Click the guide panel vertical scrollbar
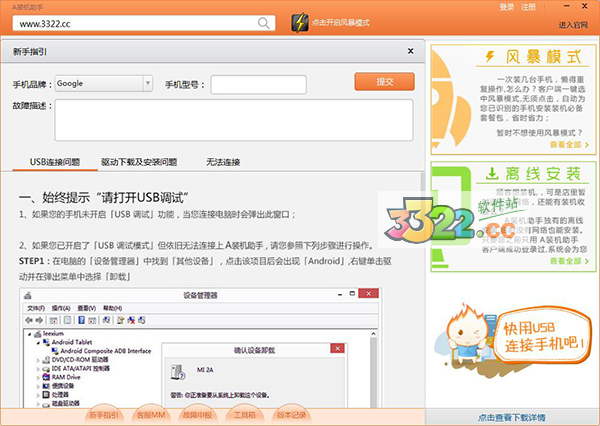The width and height of the screenshot is (600, 426). tap(422, 290)
